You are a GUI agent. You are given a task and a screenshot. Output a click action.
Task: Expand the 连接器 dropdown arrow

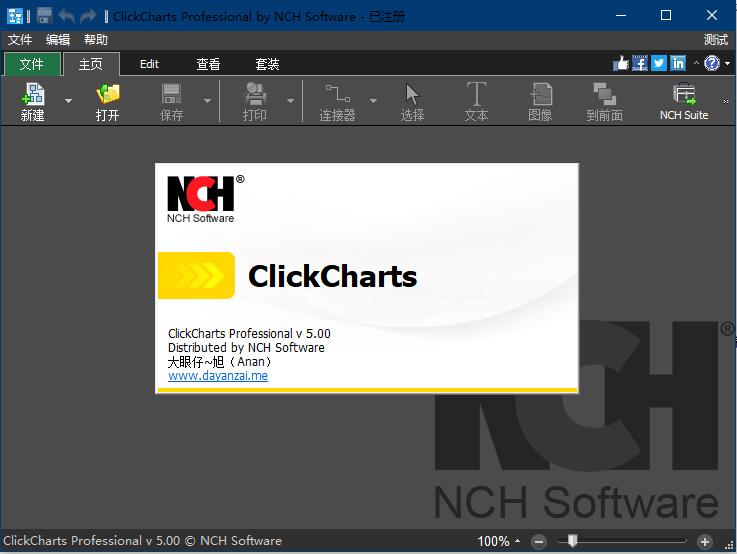(x=373, y=101)
